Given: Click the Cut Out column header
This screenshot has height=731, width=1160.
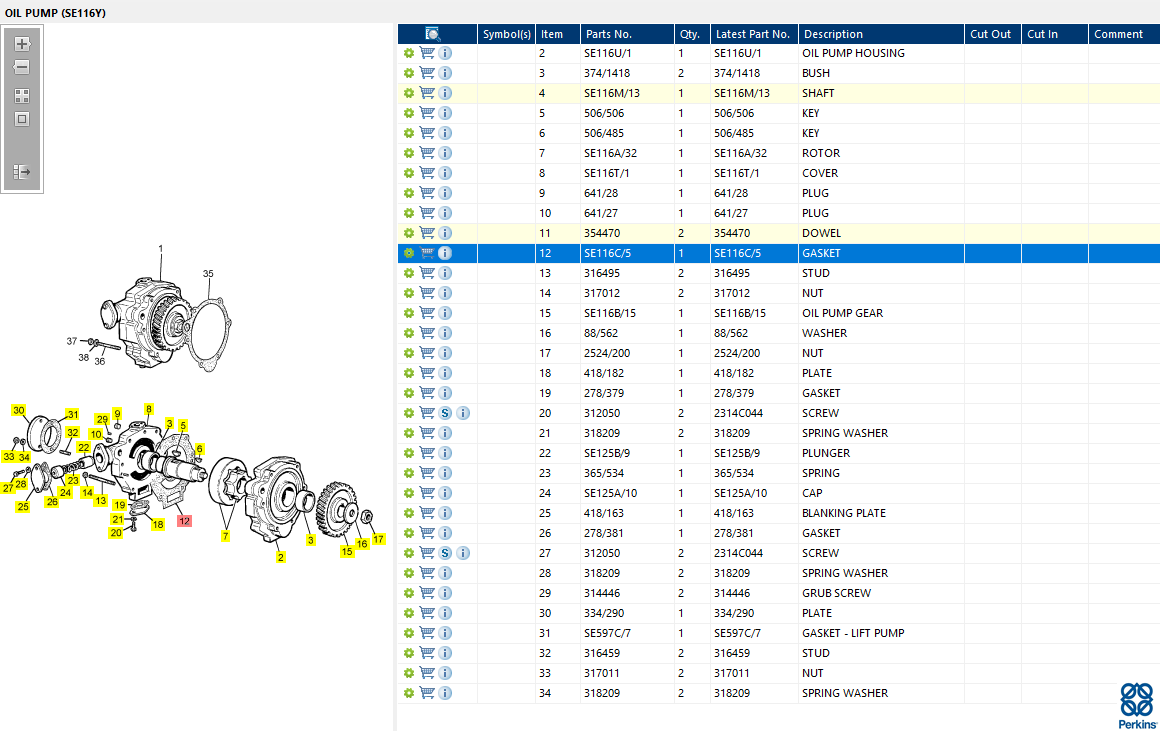Looking at the screenshot, I should tap(993, 34).
